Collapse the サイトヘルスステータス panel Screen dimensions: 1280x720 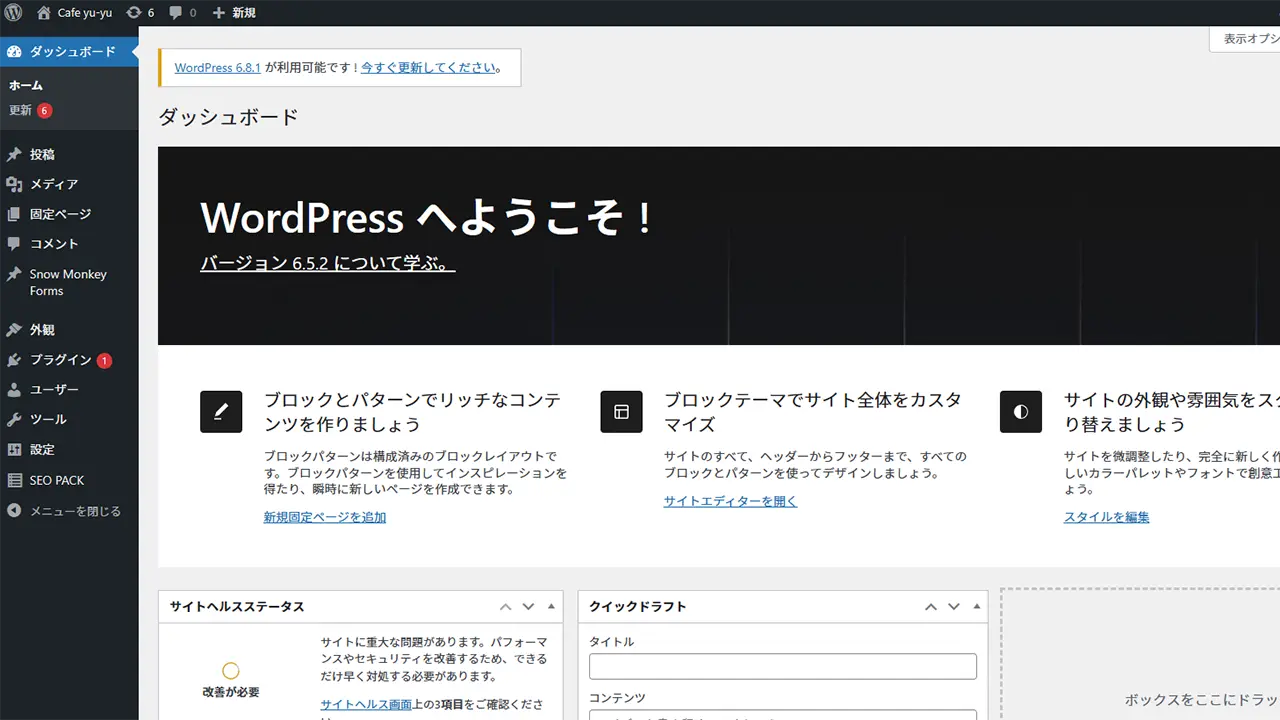click(551, 607)
